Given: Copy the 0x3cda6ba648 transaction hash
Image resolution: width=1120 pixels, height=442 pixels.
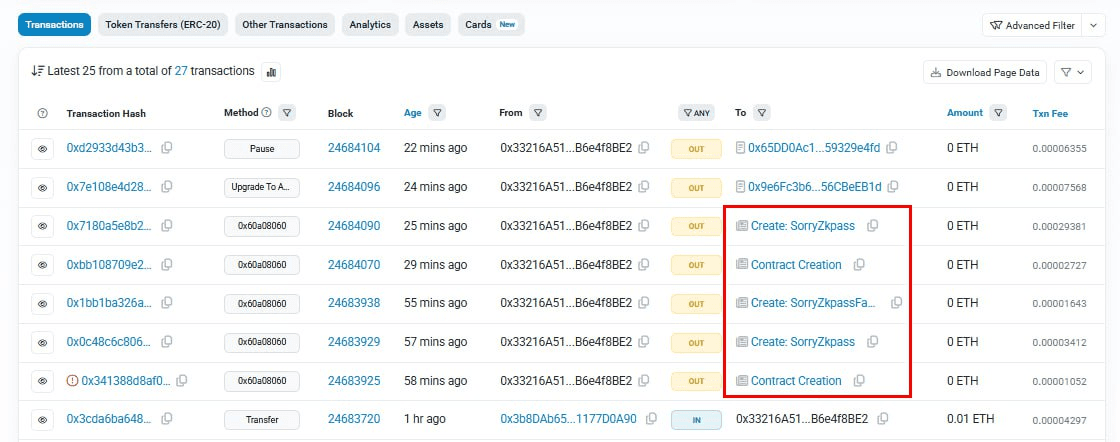Looking at the screenshot, I should [167, 419].
